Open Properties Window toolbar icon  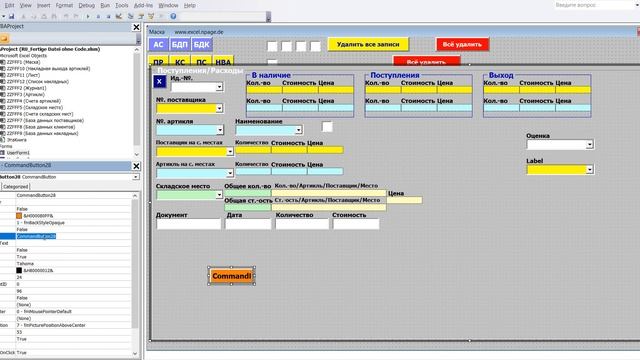[x=141, y=16]
